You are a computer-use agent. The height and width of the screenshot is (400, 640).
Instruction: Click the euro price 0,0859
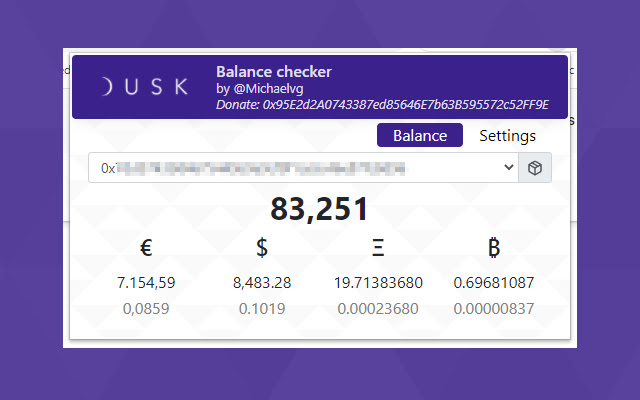(x=146, y=309)
